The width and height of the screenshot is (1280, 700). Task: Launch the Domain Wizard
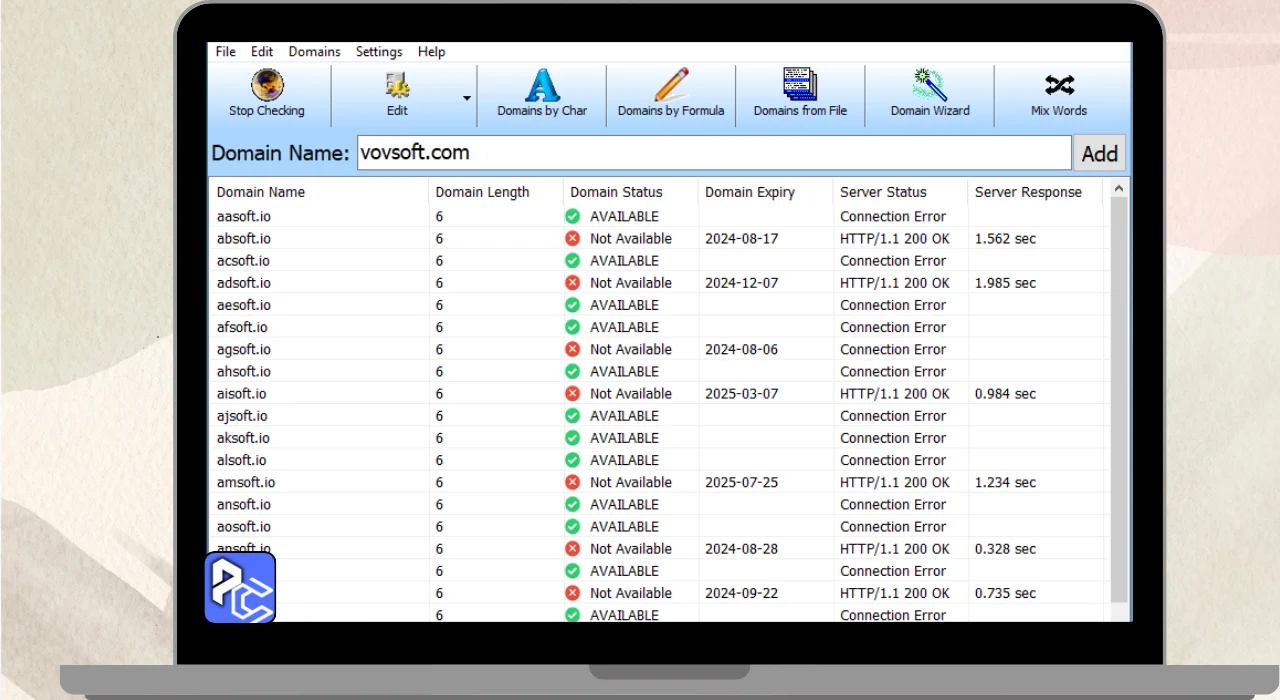930,86
